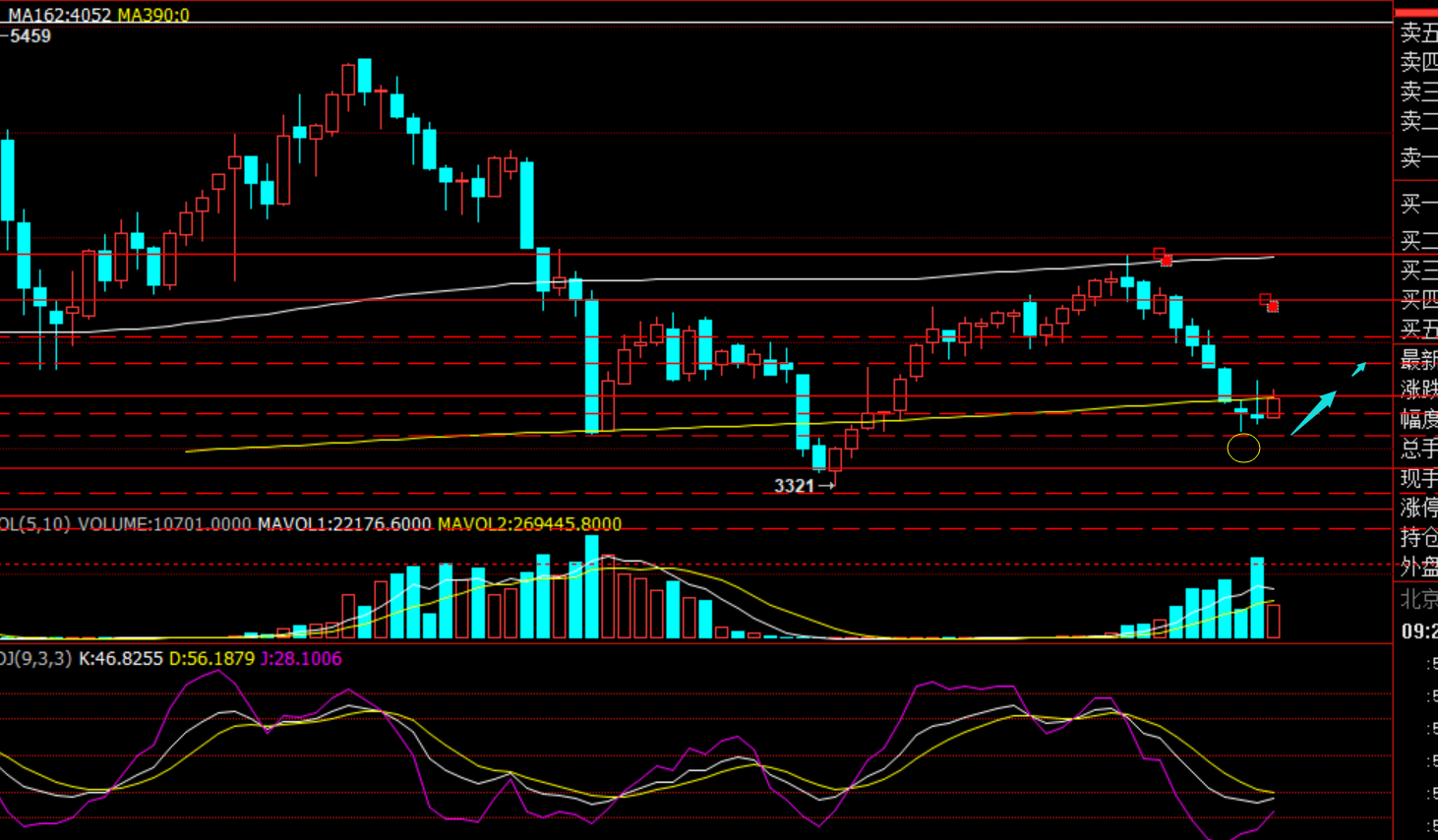Image resolution: width=1438 pixels, height=840 pixels.
Task: Select the 卖三 ask row
Action: tap(1418, 91)
